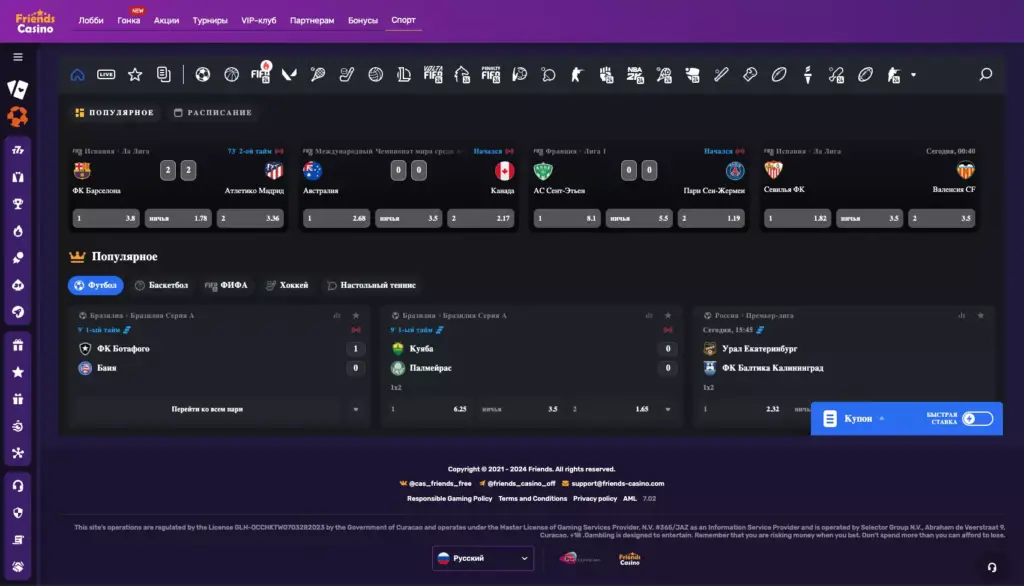Toggle the Быстрая ставка switch
This screenshot has height=586, width=1024.
click(977, 418)
